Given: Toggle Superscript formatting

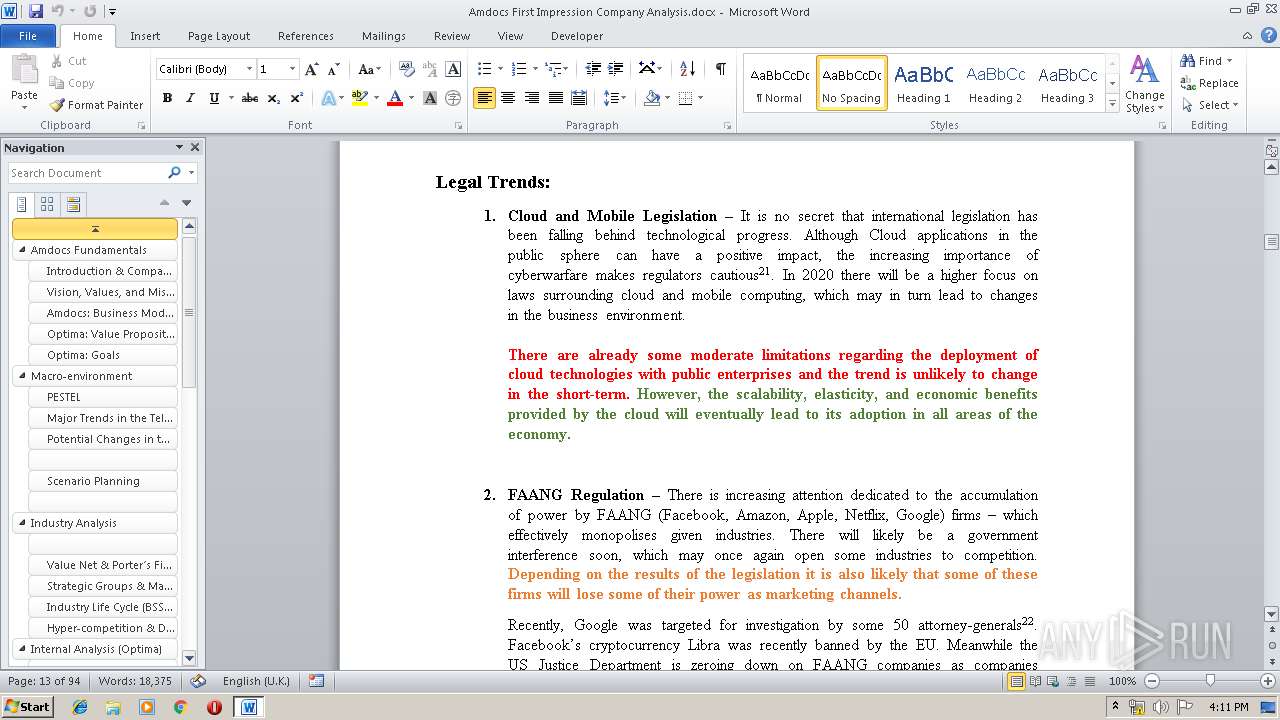Looking at the screenshot, I should [297, 98].
